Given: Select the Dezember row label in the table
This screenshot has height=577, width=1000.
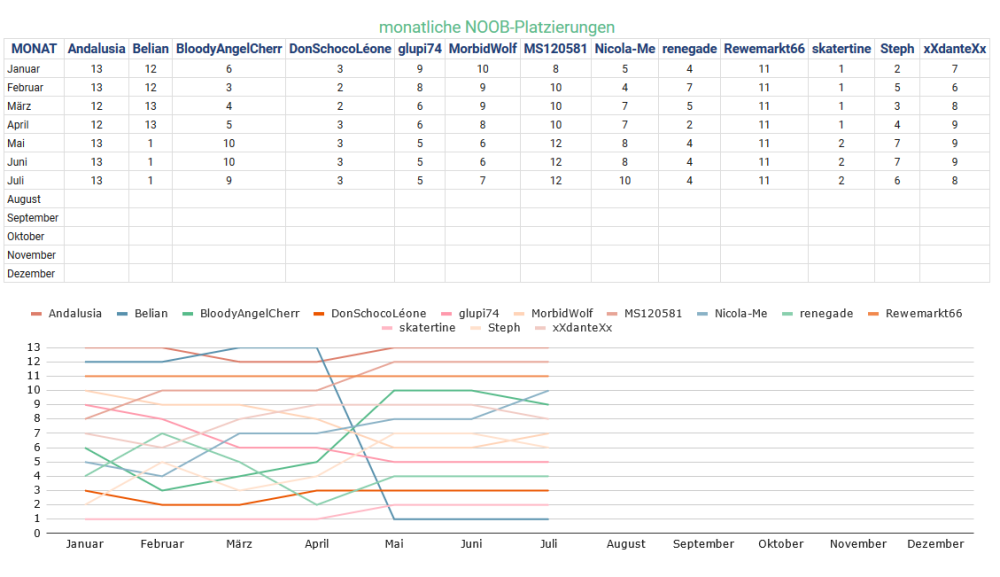Looking at the screenshot, I should [31, 273].
